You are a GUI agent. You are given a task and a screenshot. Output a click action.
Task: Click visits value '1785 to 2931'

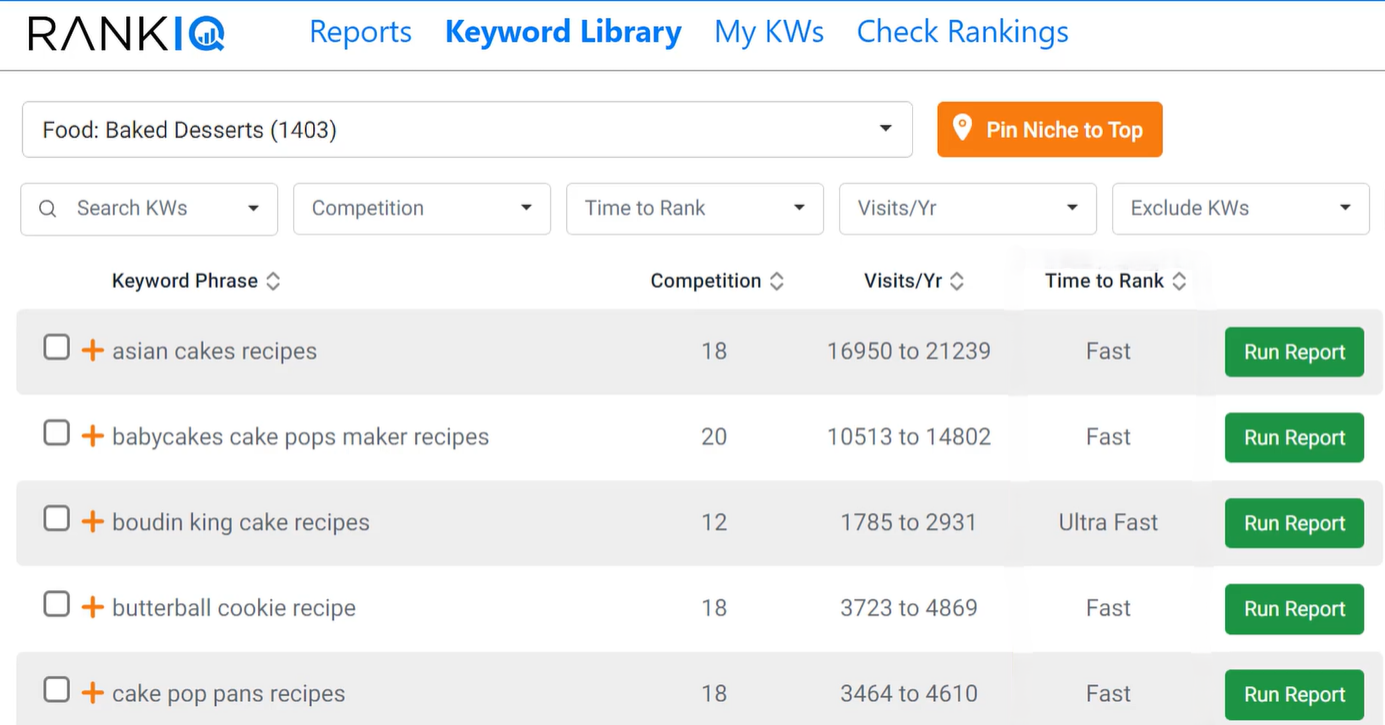pos(909,522)
